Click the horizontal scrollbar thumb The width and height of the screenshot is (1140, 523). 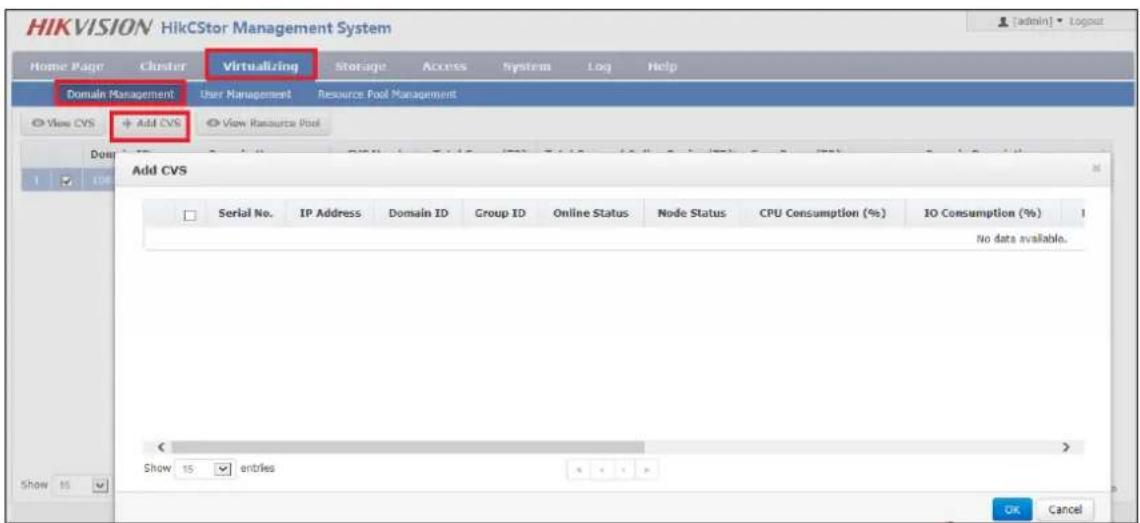click(x=407, y=446)
